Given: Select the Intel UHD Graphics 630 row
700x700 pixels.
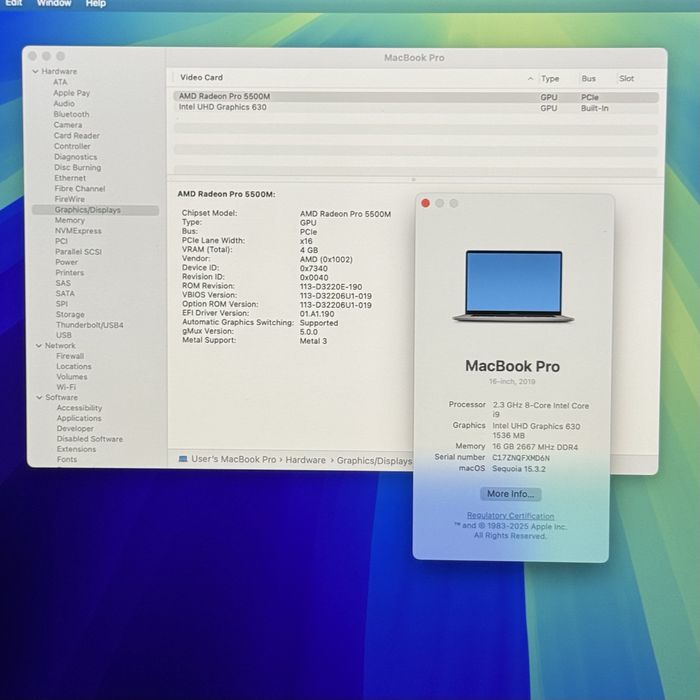Looking at the screenshot, I should click(x=416, y=108).
